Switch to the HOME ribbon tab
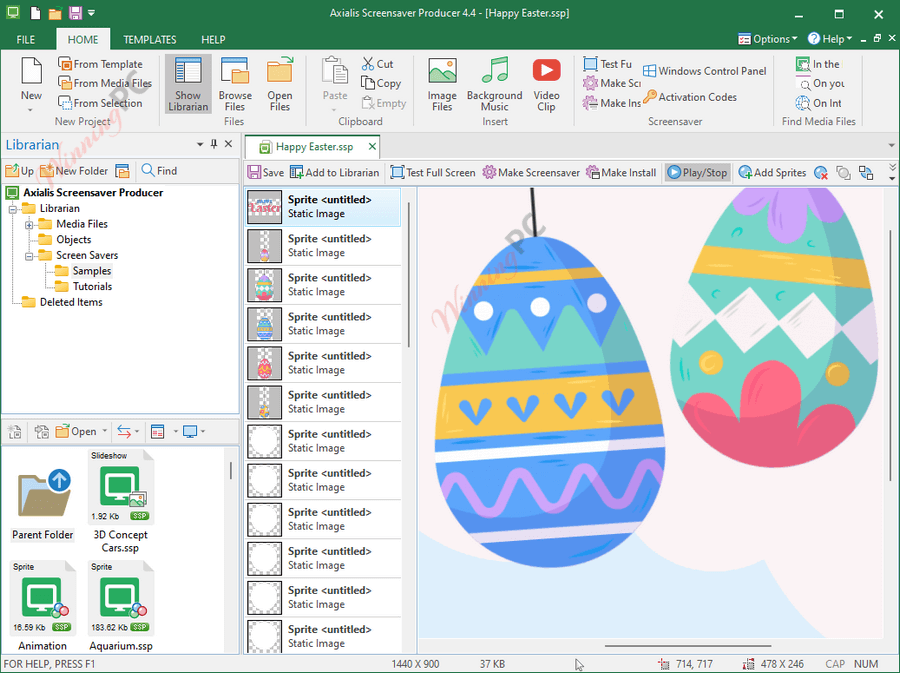The height and width of the screenshot is (673, 900). coord(83,40)
